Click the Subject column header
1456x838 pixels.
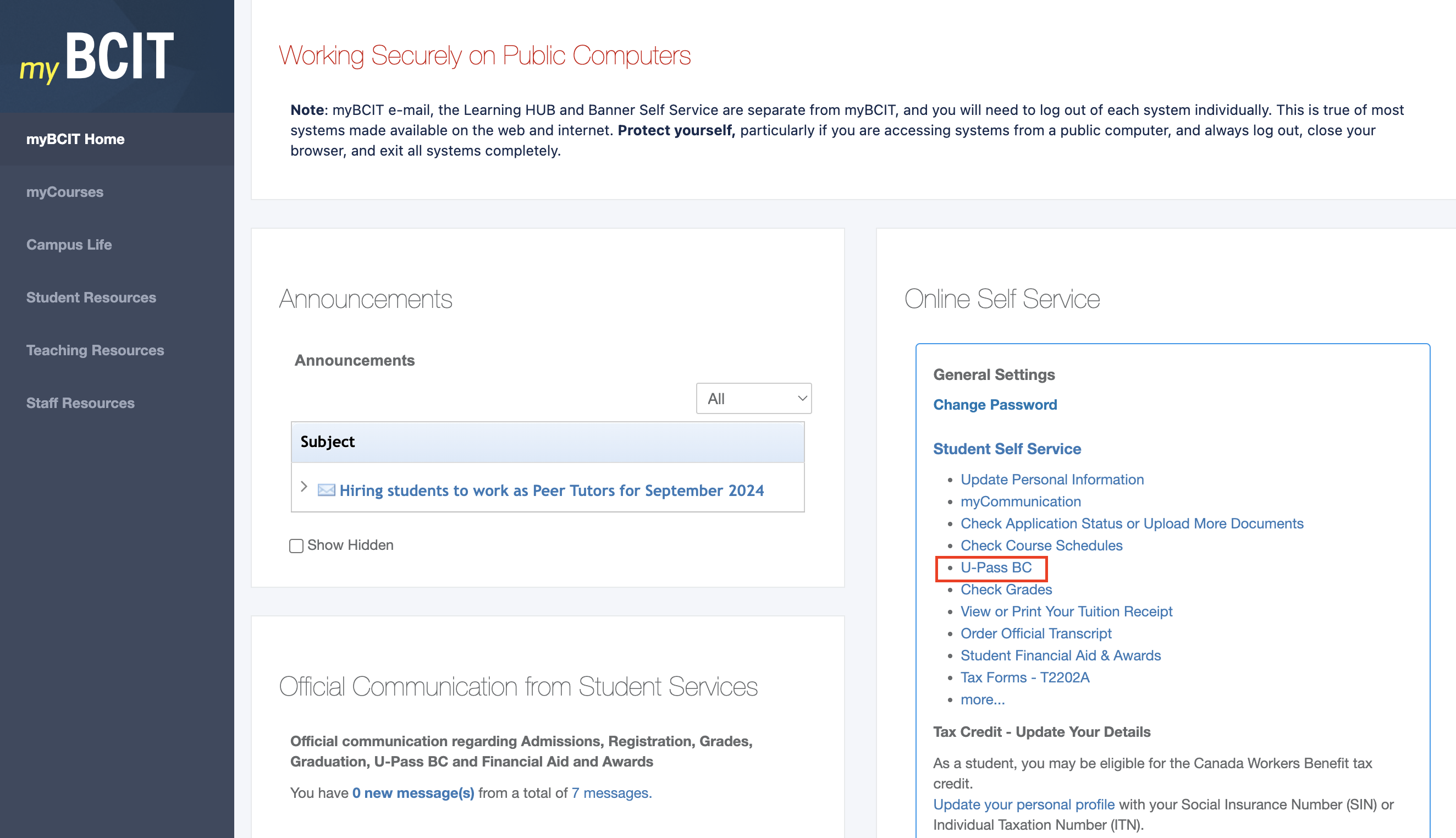click(328, 442)
